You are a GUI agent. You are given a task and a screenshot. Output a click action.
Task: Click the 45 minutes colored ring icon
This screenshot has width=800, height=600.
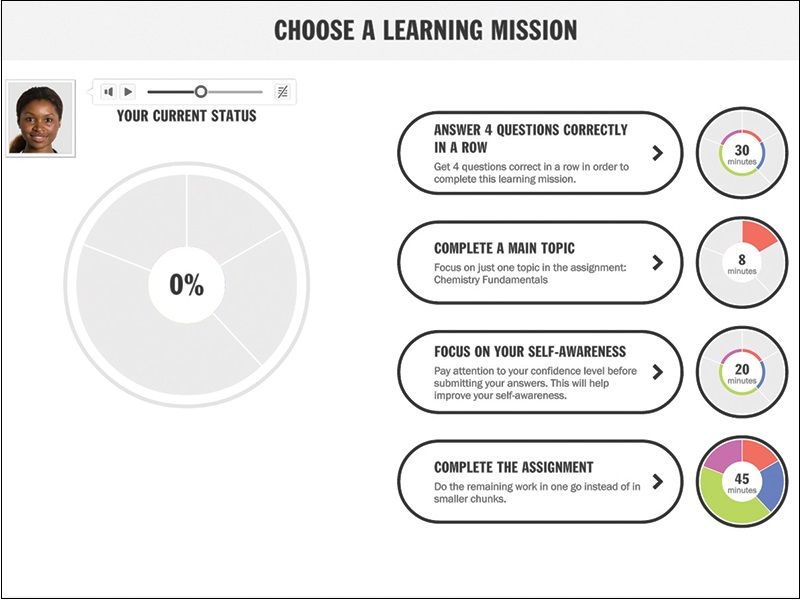(x=742, y=483)
